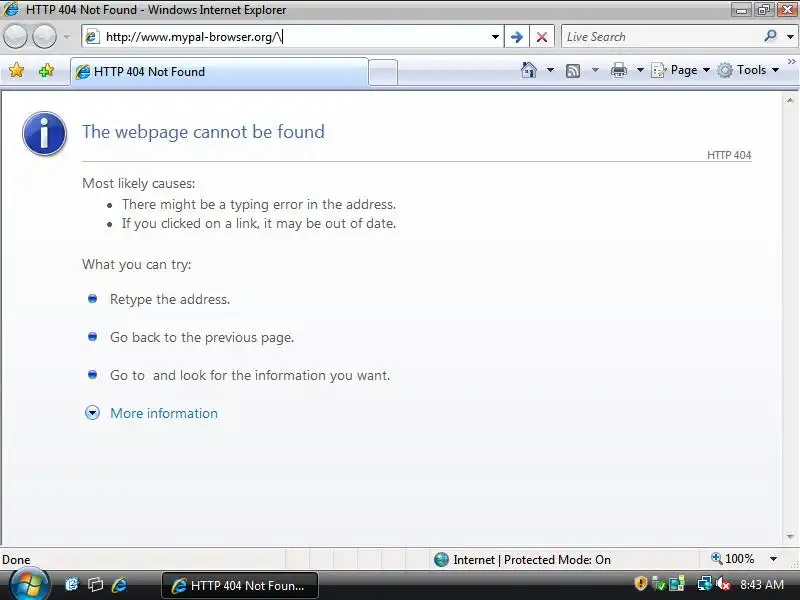Select the HTTP 404 Not Found tab

219,72
